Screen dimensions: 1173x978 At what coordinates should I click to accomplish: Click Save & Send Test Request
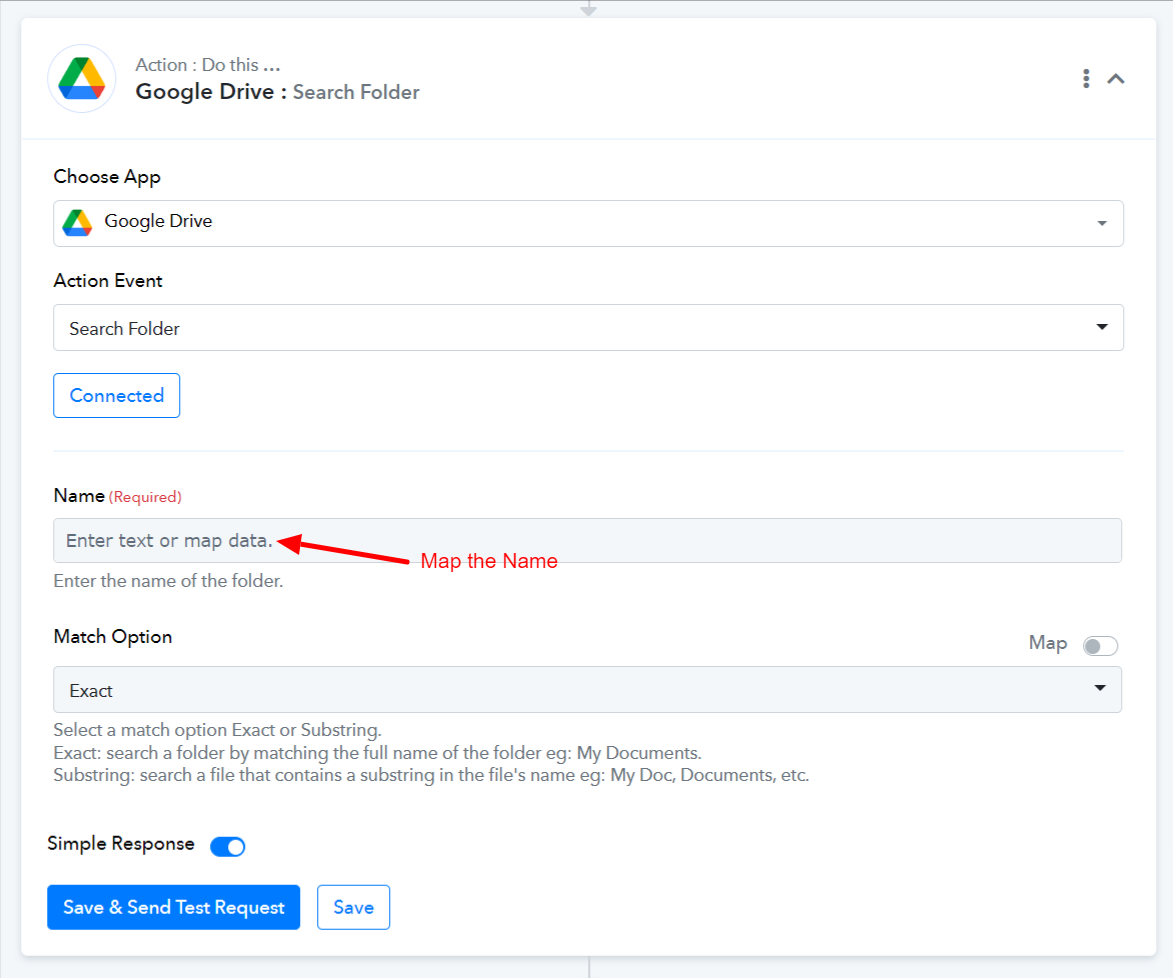pos(174,907)
